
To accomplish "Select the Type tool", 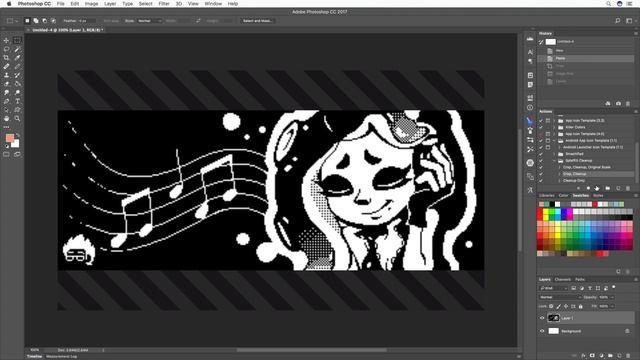I will (x=17, y=101).
